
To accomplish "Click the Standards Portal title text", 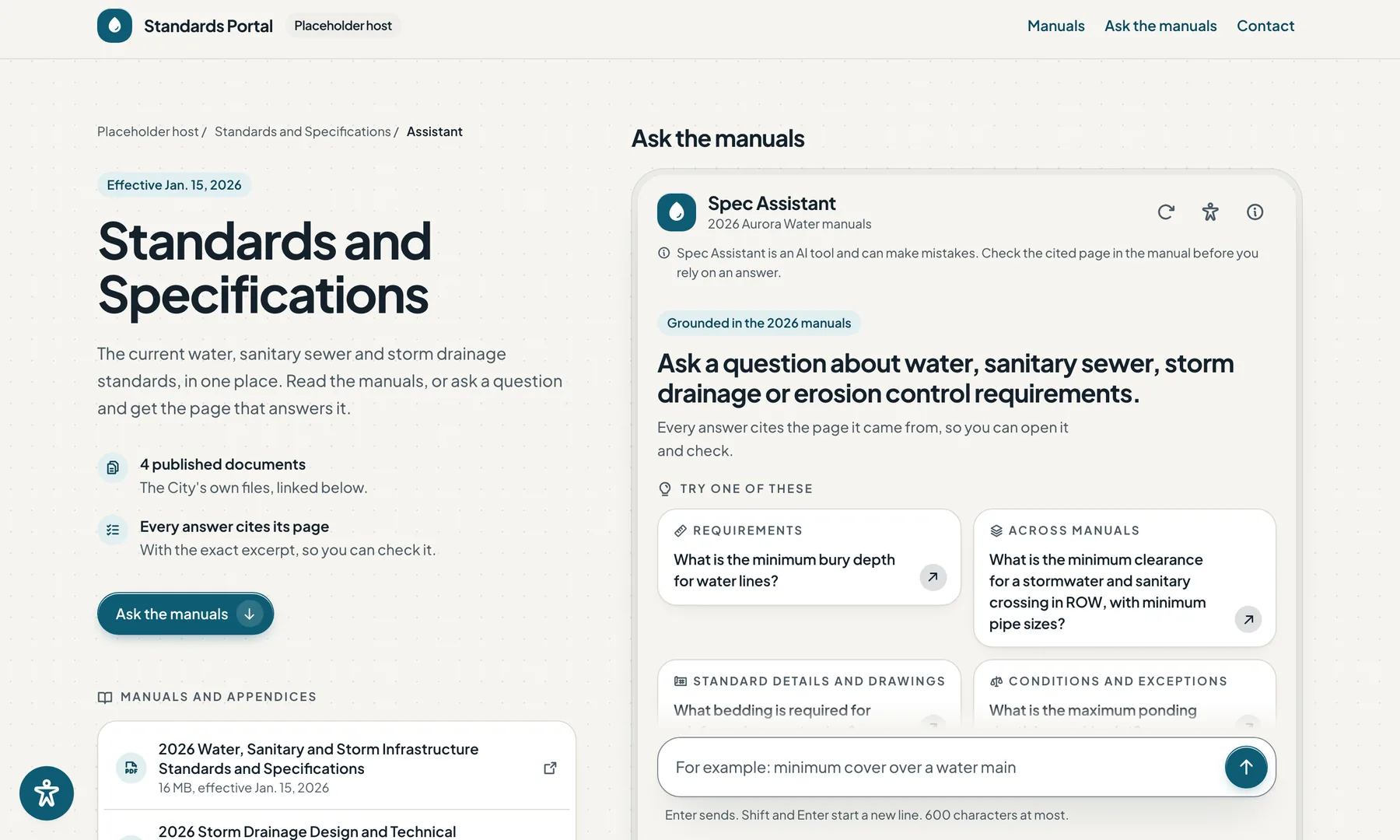I will [x=208, y=26].
